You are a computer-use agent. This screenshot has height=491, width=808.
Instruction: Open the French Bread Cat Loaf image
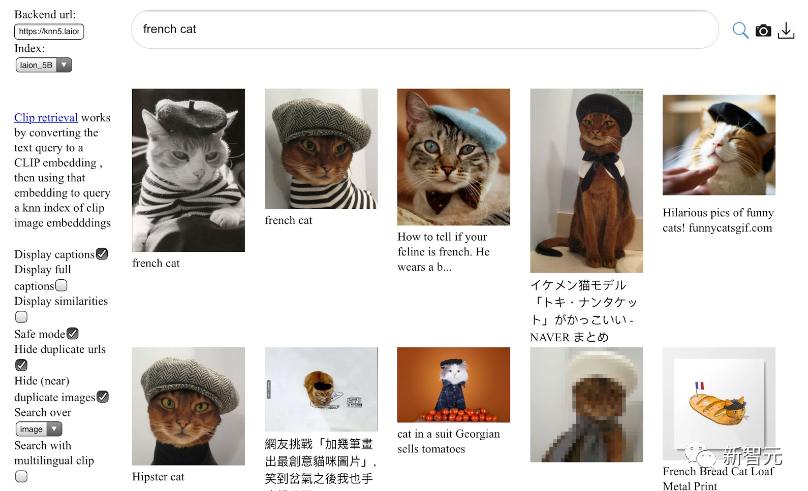click(718, 404)
